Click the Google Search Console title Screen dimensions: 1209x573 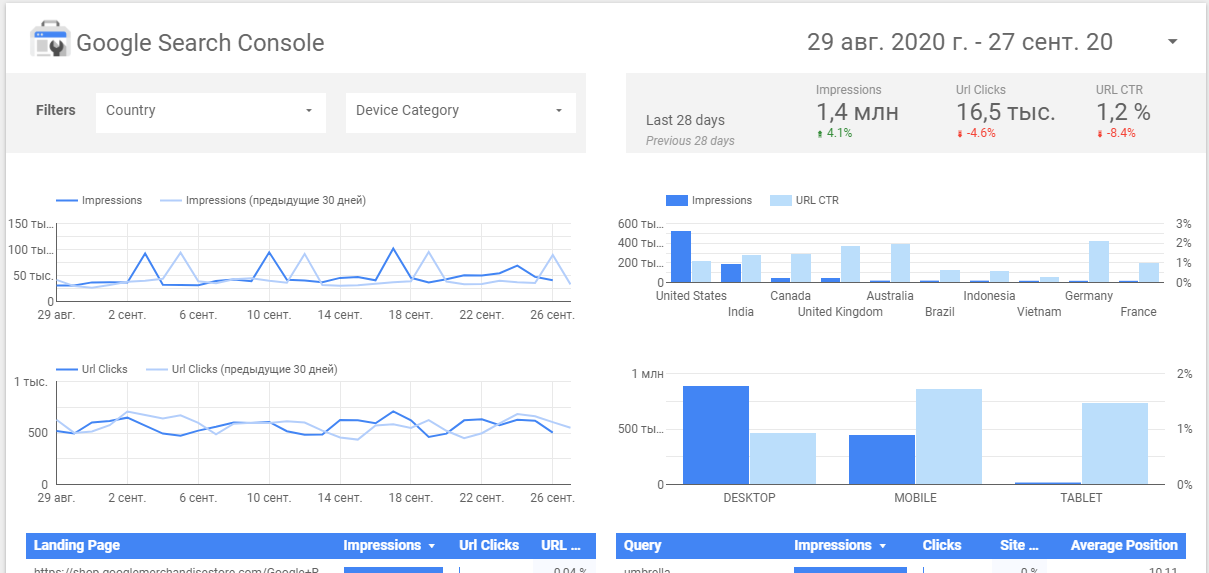[x=200, y=43]
